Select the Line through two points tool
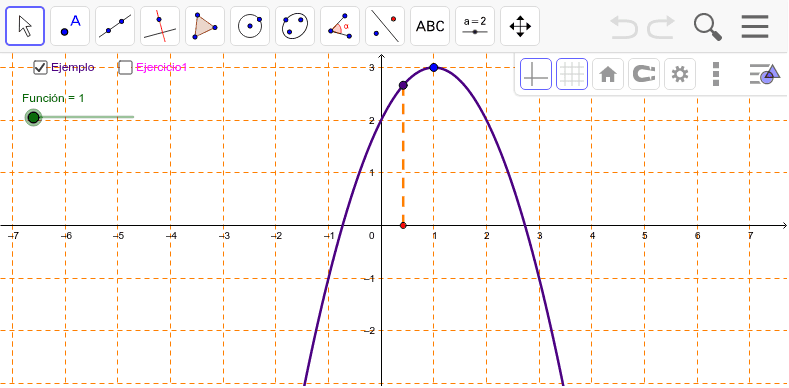The height and width of the screenshot is (388, 789). [115, 26]
